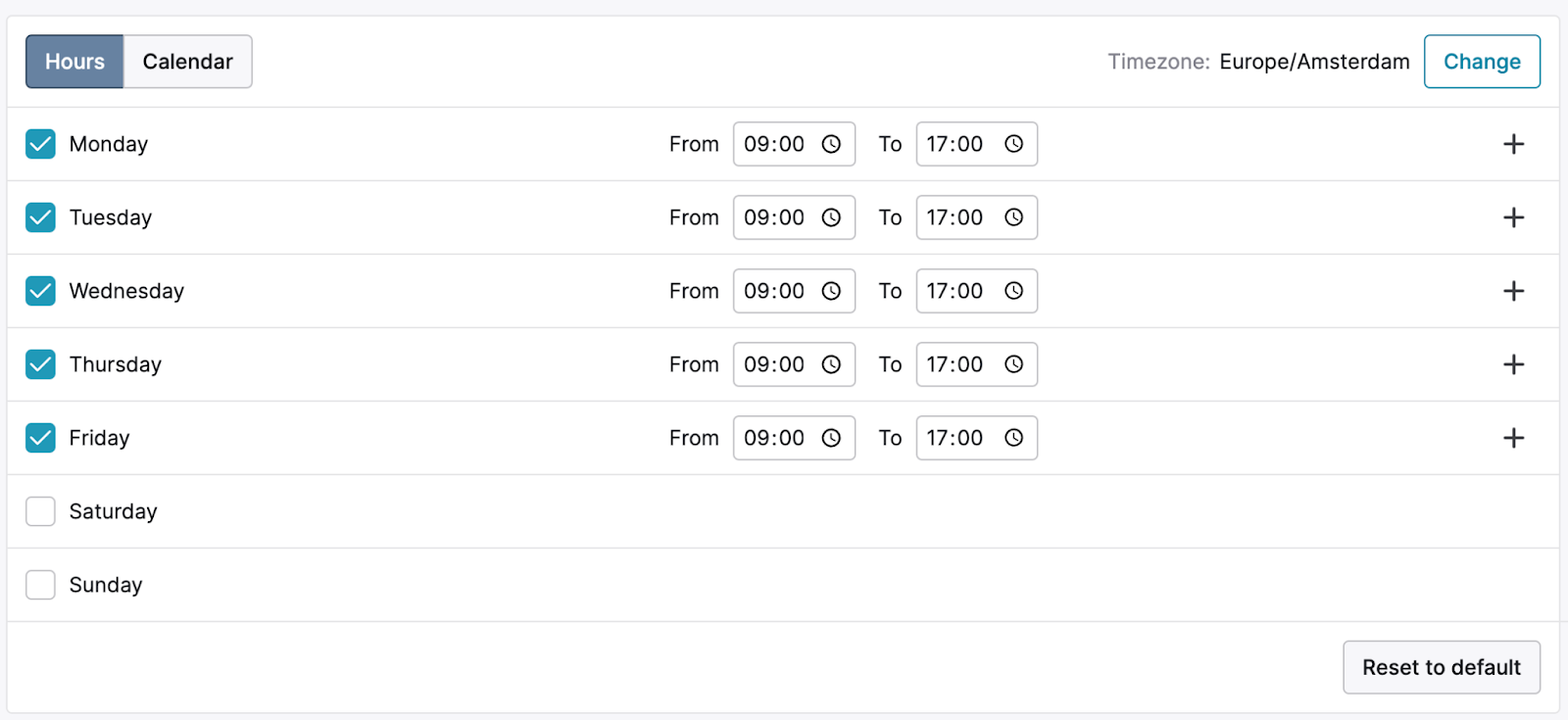Click Thursday's To time 17:00 field
The image size is (1568, 720).
tap(955, 364)
